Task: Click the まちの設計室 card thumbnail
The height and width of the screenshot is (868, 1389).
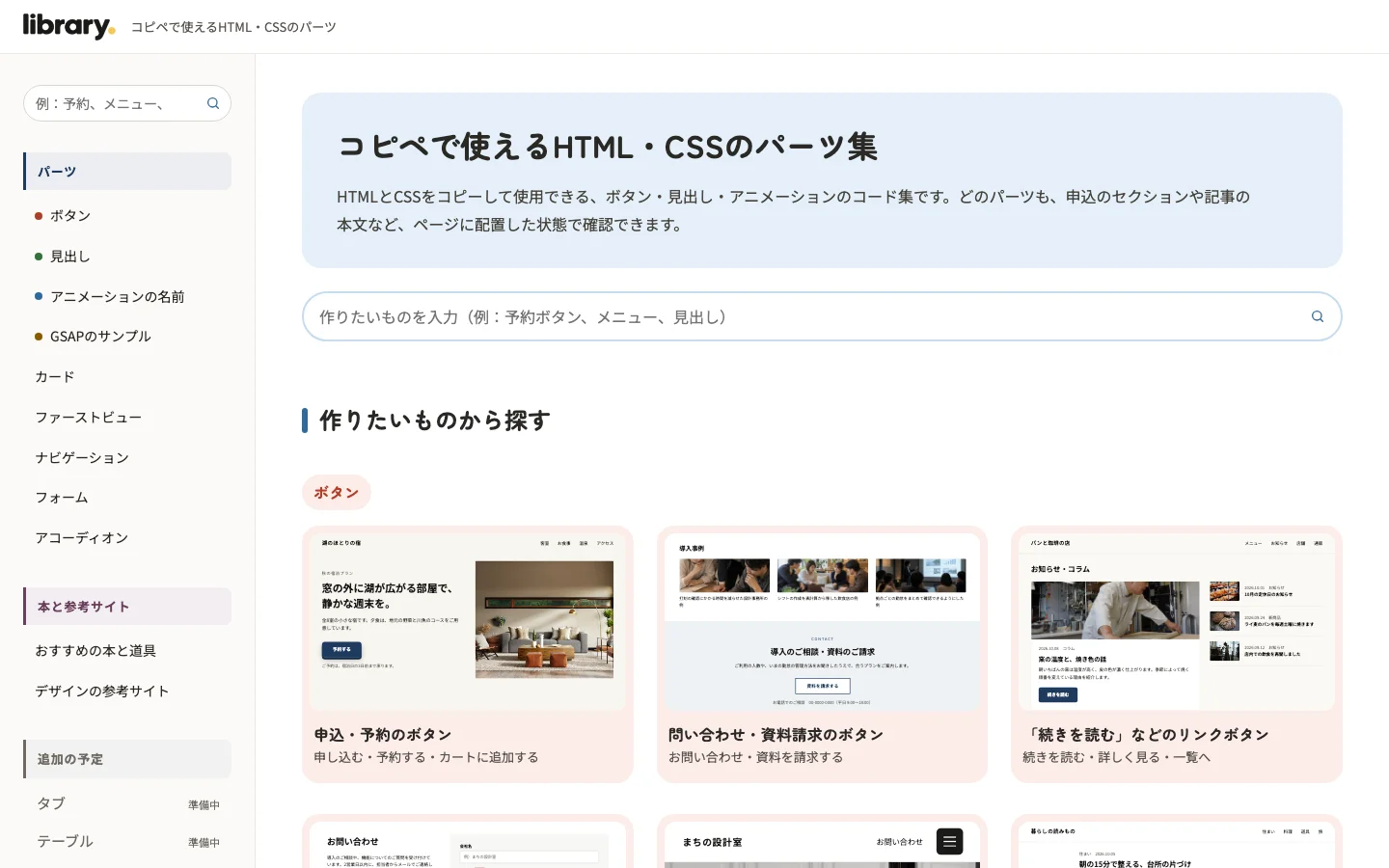Action: [x=823, y=845]
